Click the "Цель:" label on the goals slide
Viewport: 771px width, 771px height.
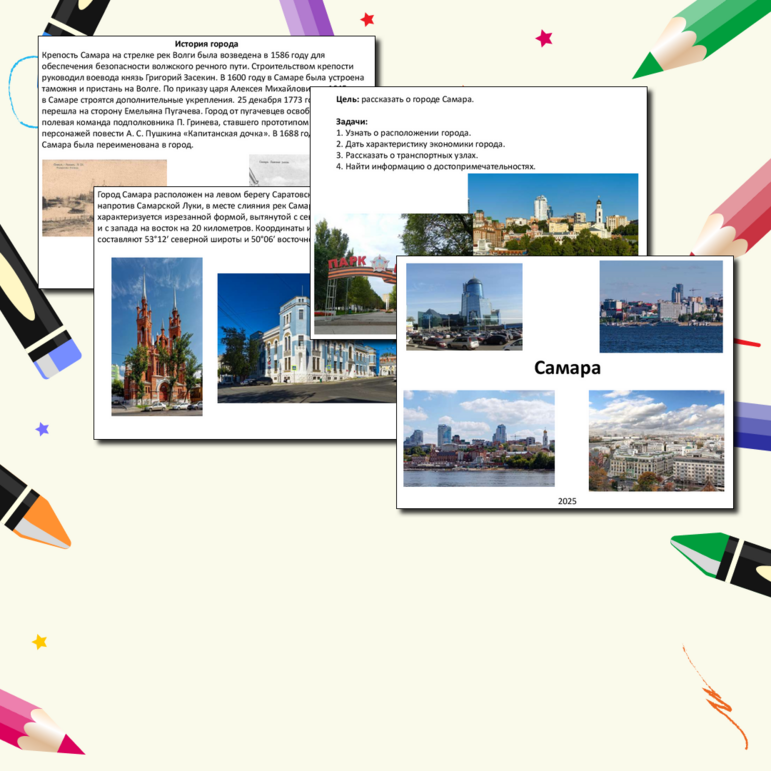pos(347,100)
